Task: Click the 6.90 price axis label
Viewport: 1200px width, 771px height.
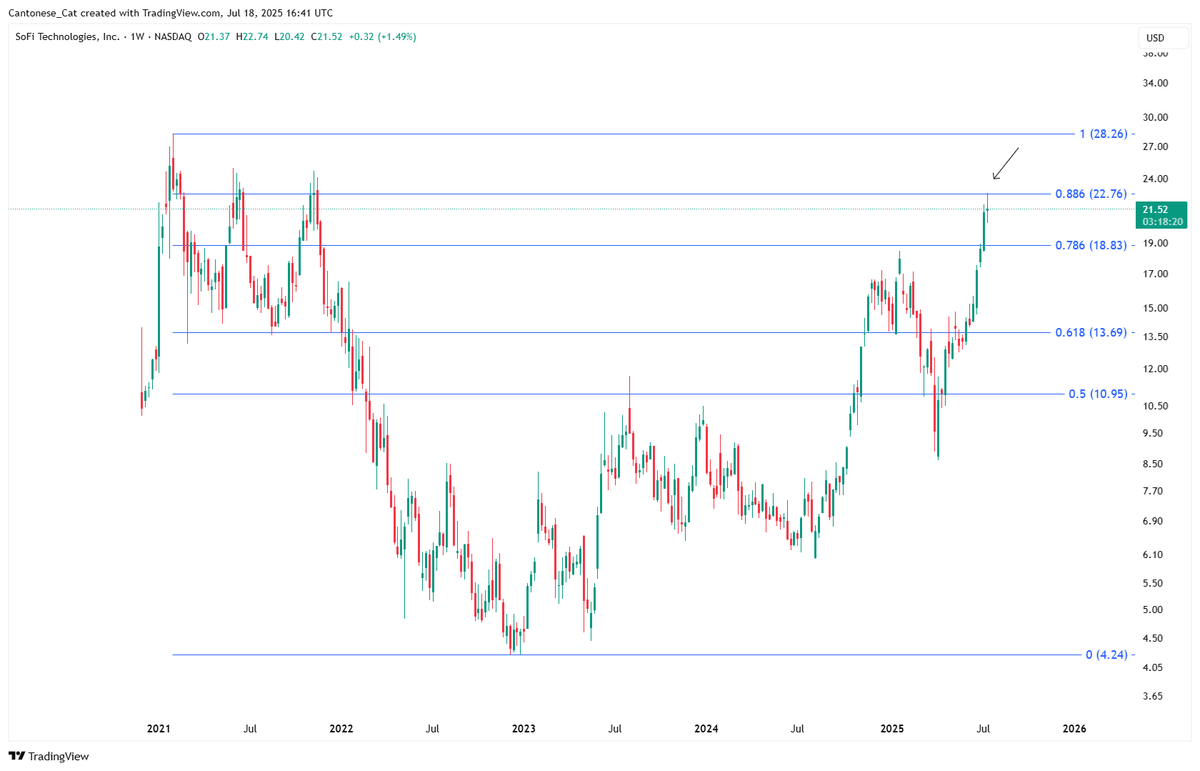Action: point(1154,522)
